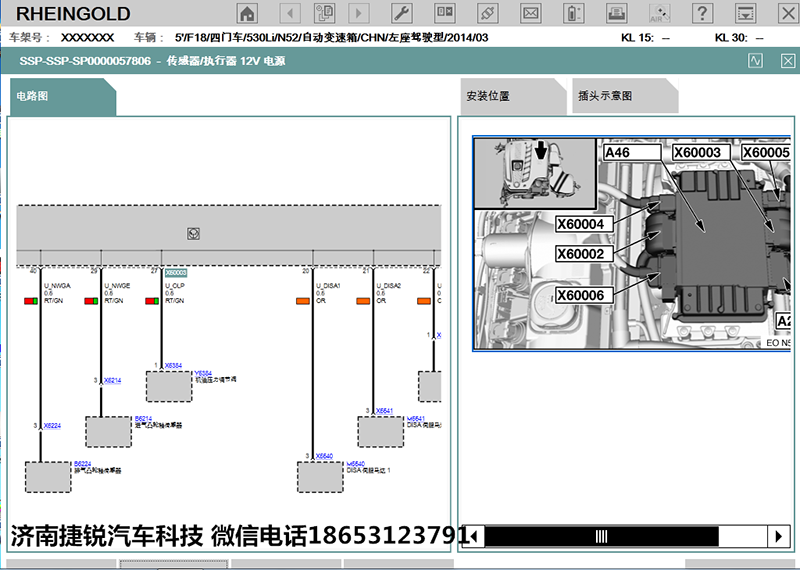Open component link B6224

click(83, 464)
